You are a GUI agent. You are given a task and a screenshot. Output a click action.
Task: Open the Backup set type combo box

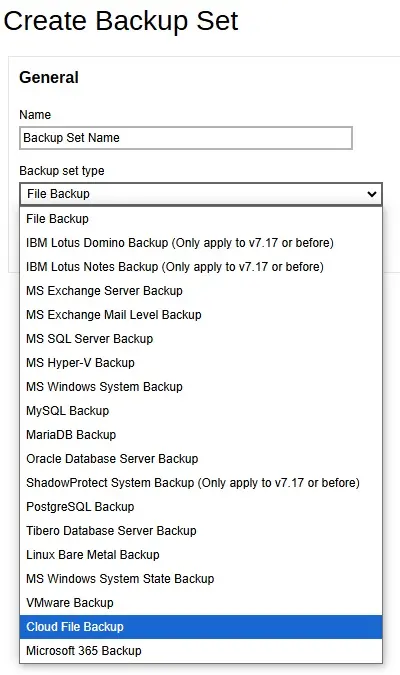pos(201,194)
